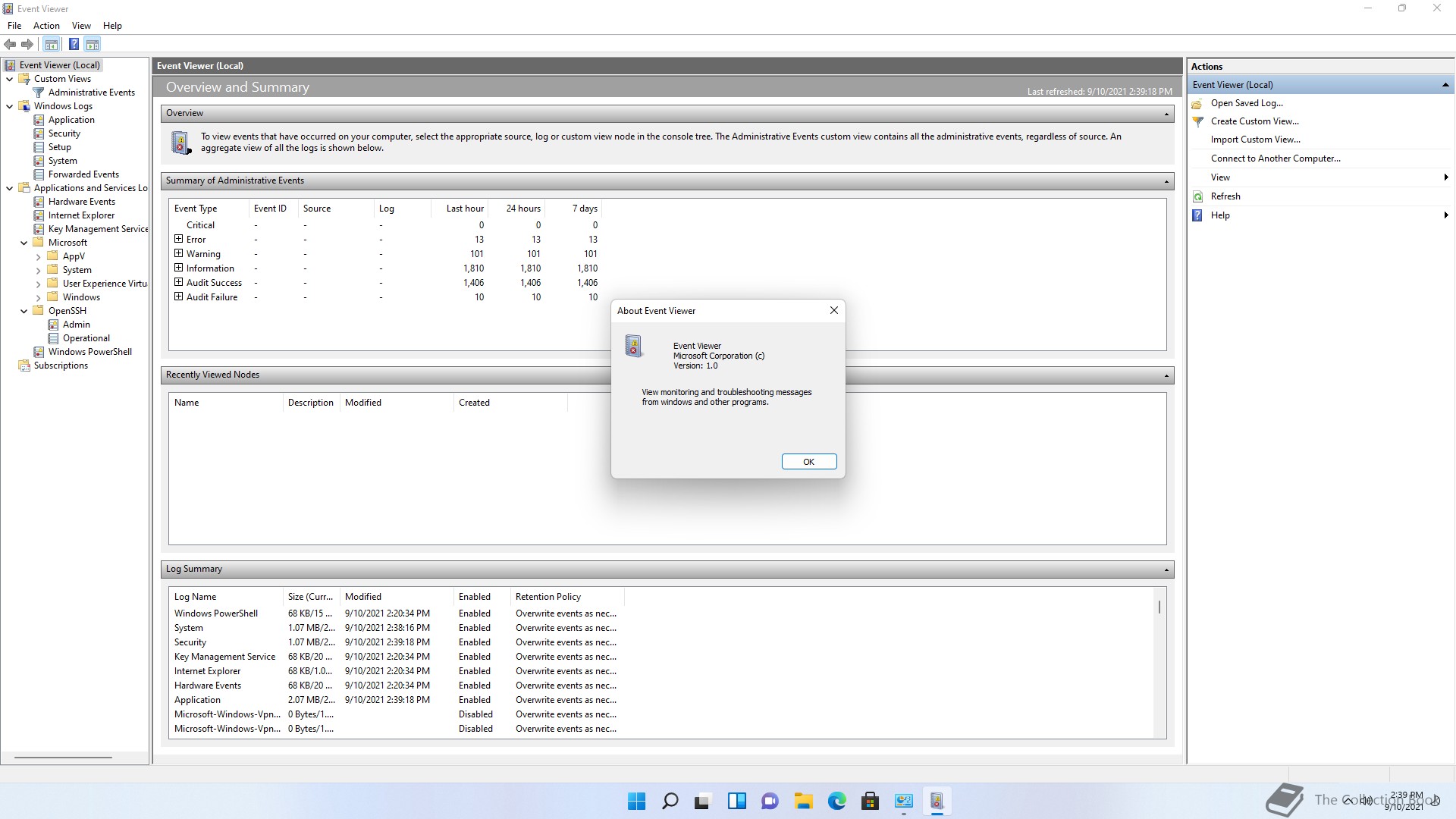Click the Refresh action icon
This screenshot has height=819, width=1456.
[1198, 196]
